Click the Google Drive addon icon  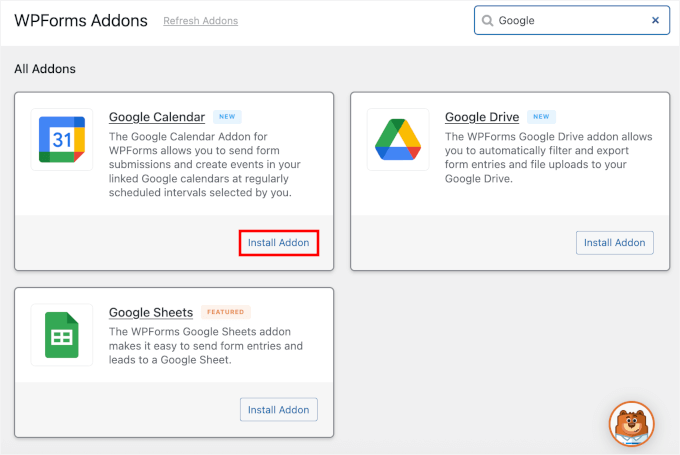point(398,139)
